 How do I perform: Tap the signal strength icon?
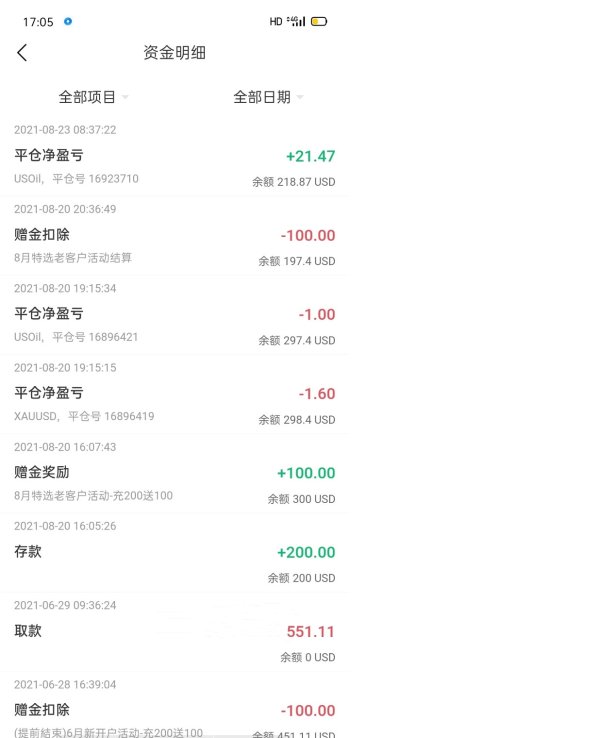click(296, 21)
